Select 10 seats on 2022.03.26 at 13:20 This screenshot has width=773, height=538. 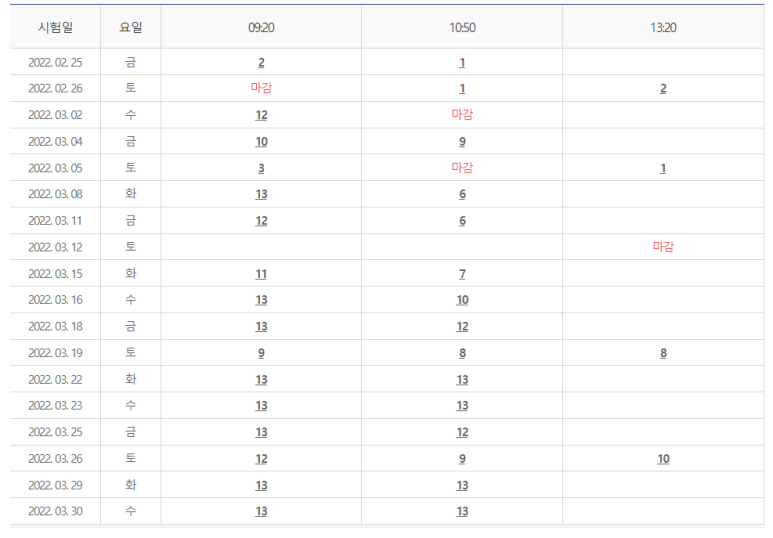663,459
